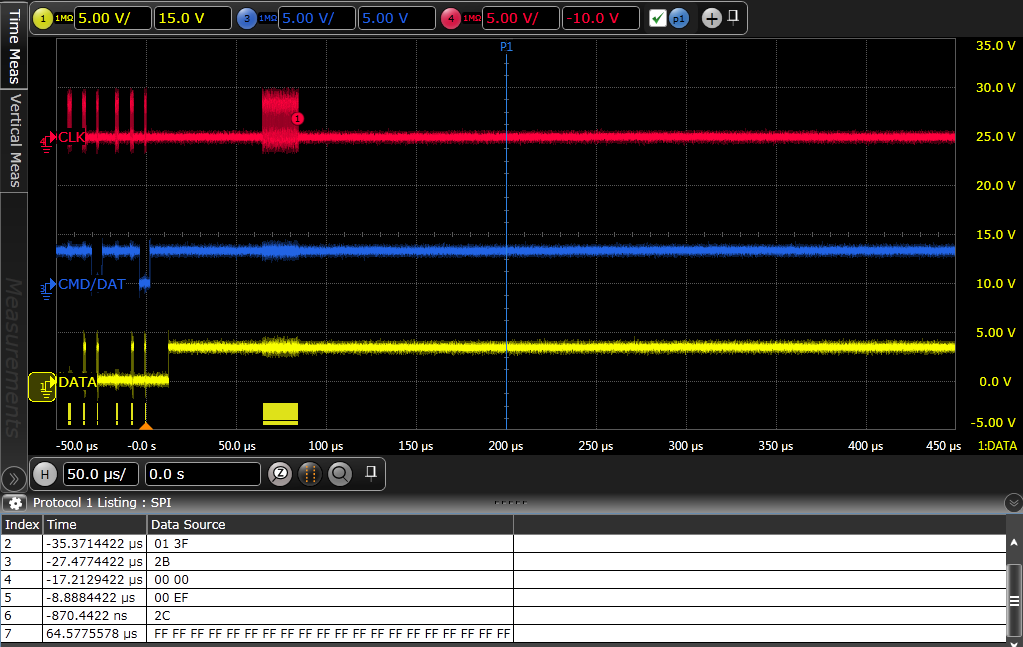Select row with time 64.5775578 µs
The width and height of the screenshot is (1023, 647).
pyautogui.click(x=504, y=633)
